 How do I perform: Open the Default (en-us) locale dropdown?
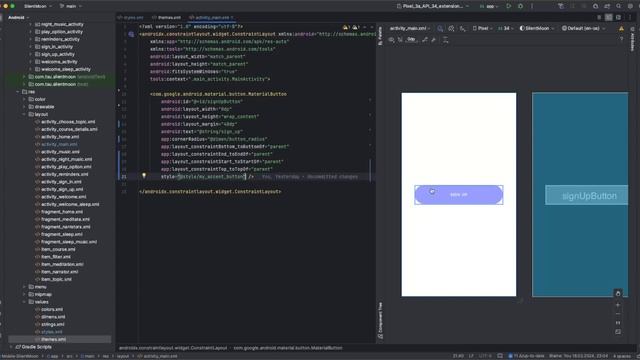tap(583, 29)
